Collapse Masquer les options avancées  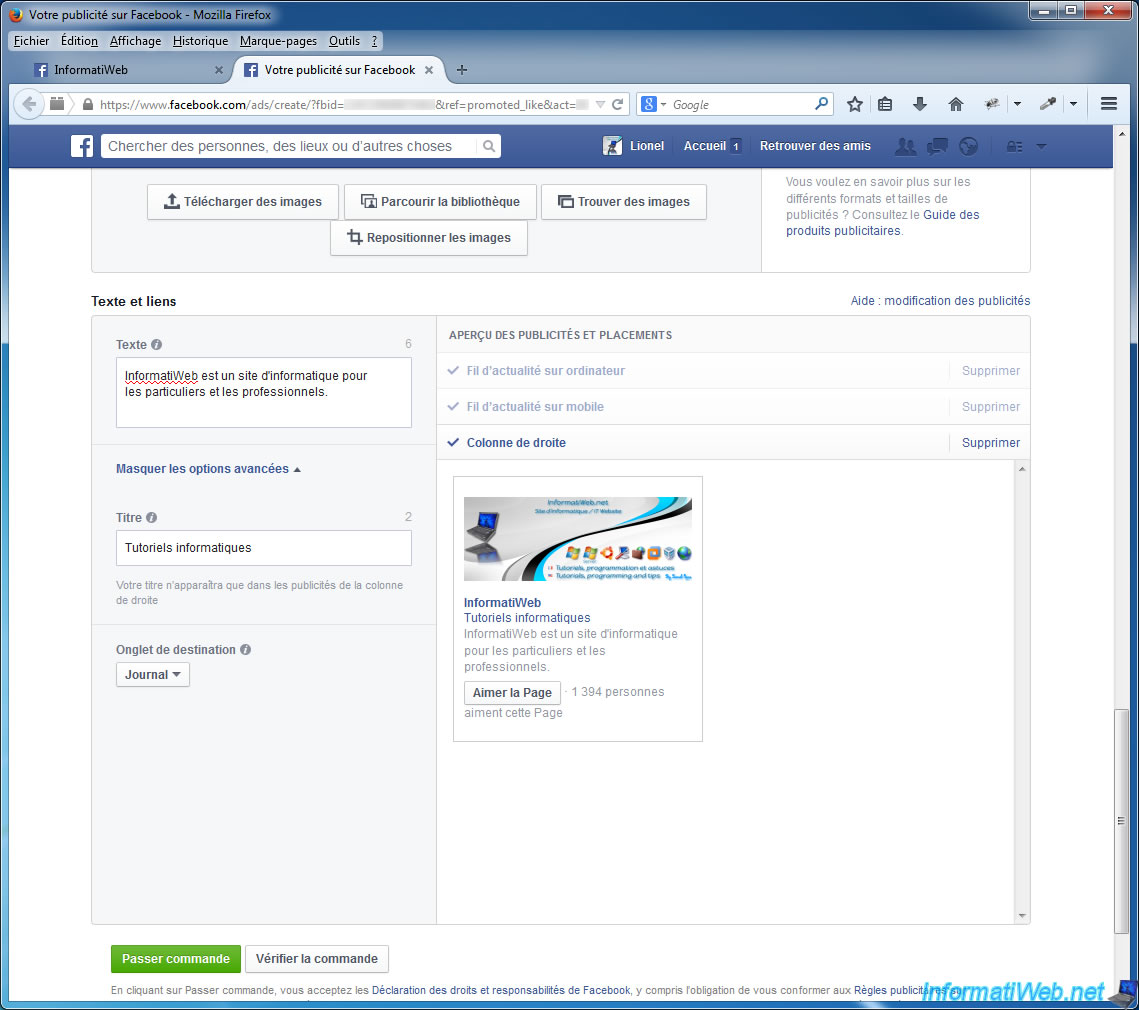(208, 469)
